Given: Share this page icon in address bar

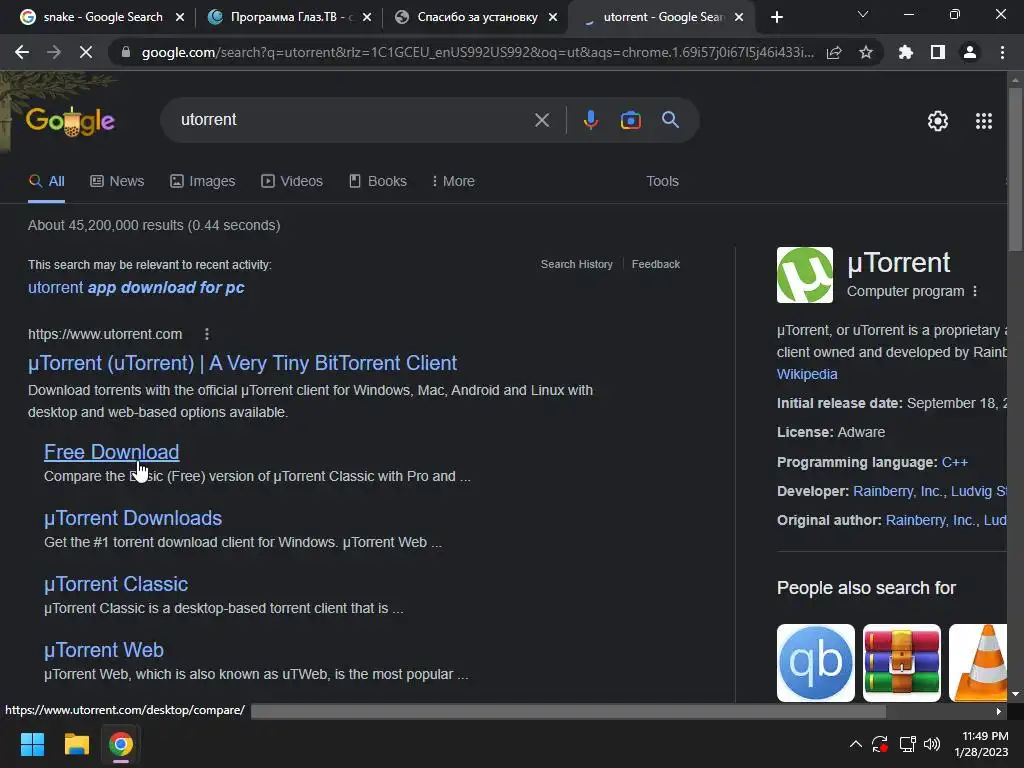Looking at the screenshot, I should [834, 52].
